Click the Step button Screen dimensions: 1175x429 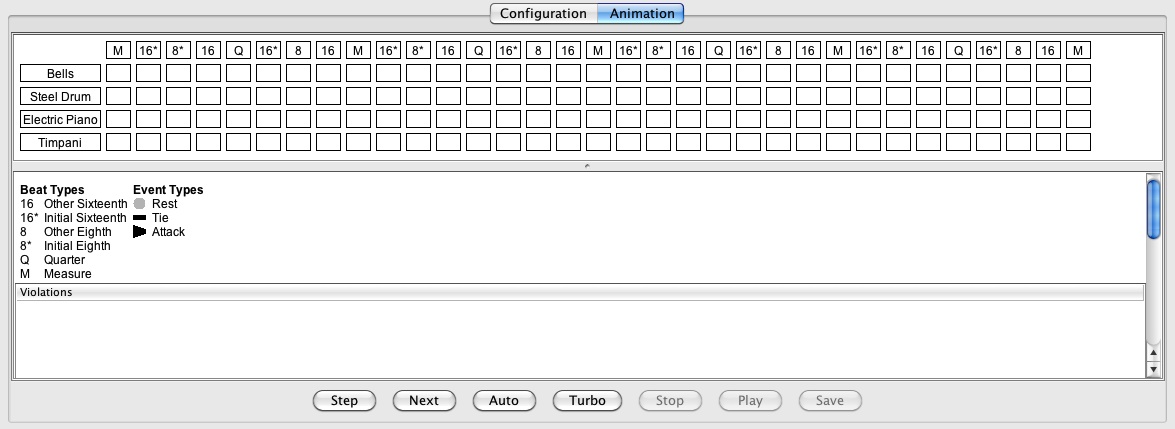(x=345, y=400)
